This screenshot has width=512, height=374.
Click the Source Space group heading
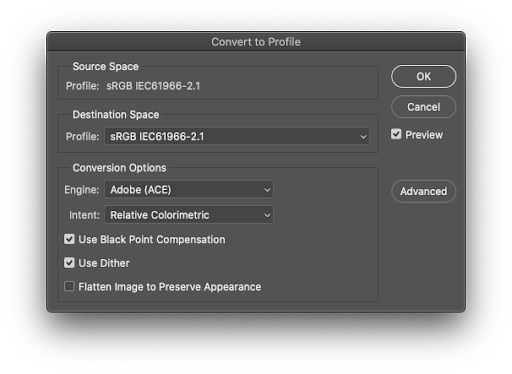point(105,66)
